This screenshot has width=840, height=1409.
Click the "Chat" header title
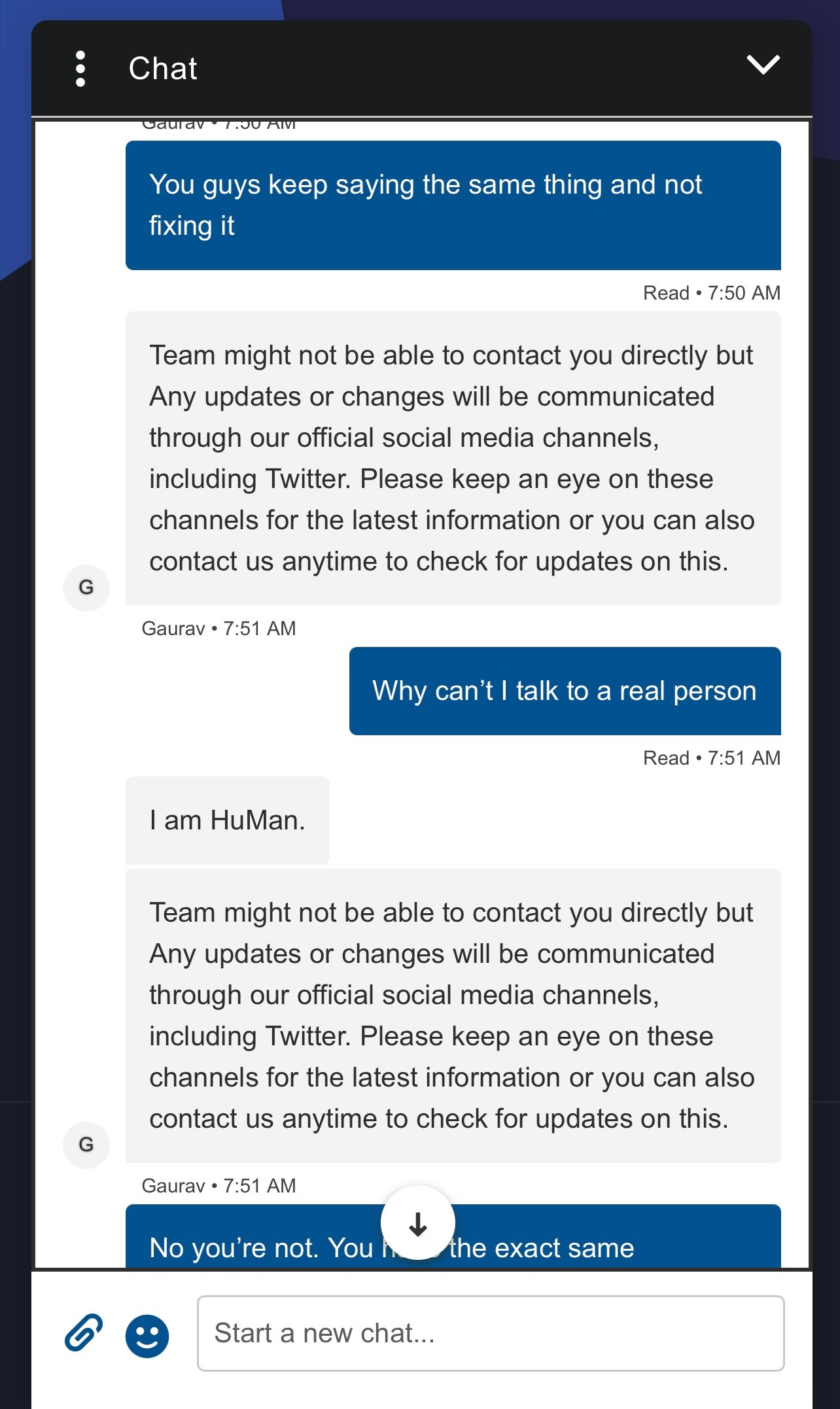click(x=163, y=69)
